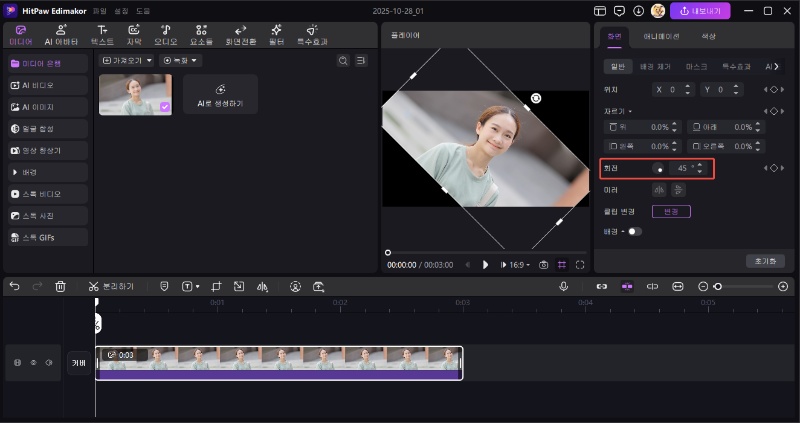This screenshot has height=423, width=800.
Task: Add a position keyframe with diamond icon
Action: point(774,89)
